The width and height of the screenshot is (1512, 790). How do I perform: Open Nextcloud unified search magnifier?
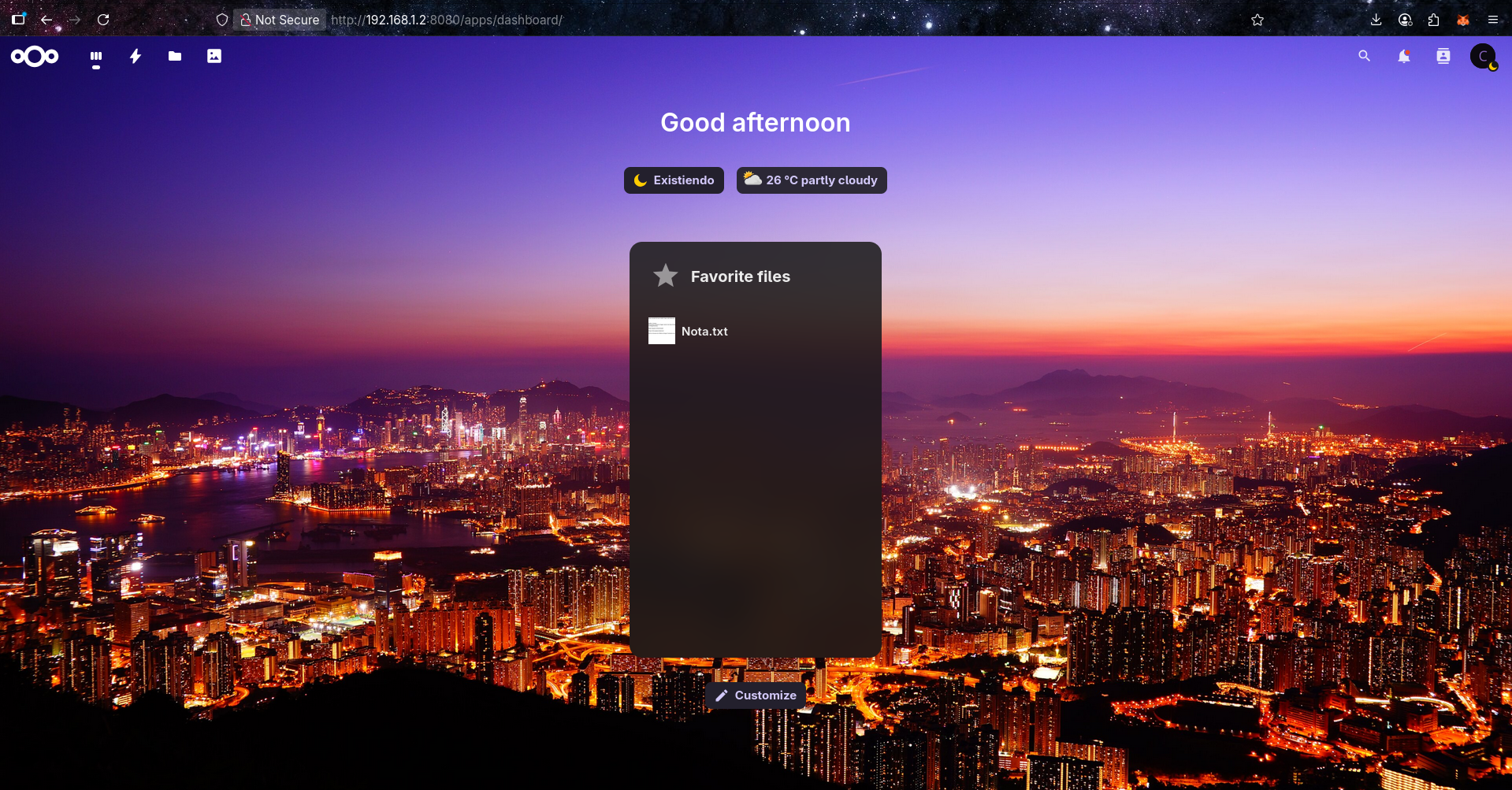pos(1365,57)
